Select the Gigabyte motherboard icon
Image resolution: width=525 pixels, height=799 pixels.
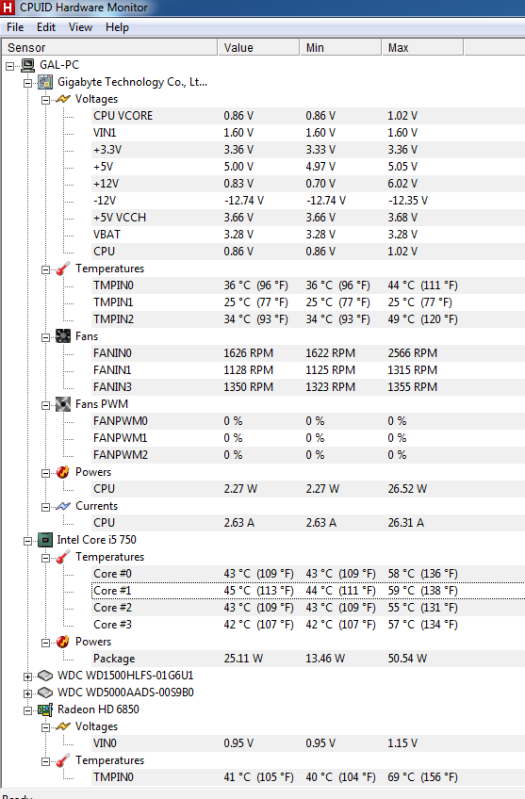[45, 82]
